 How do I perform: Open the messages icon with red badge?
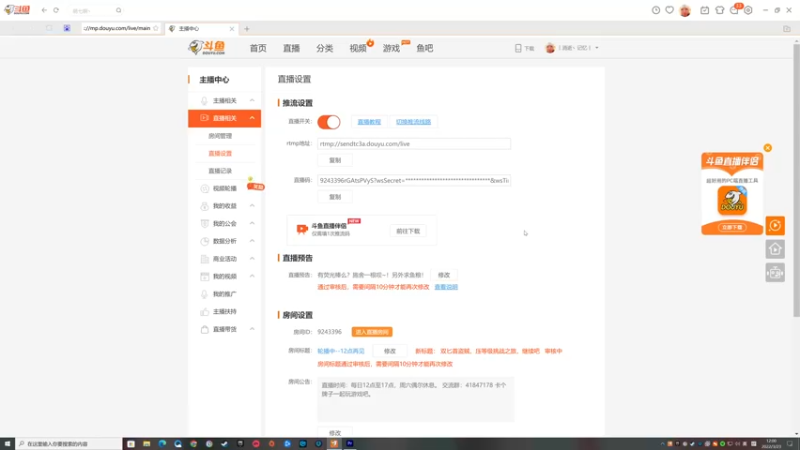(735, 10)
